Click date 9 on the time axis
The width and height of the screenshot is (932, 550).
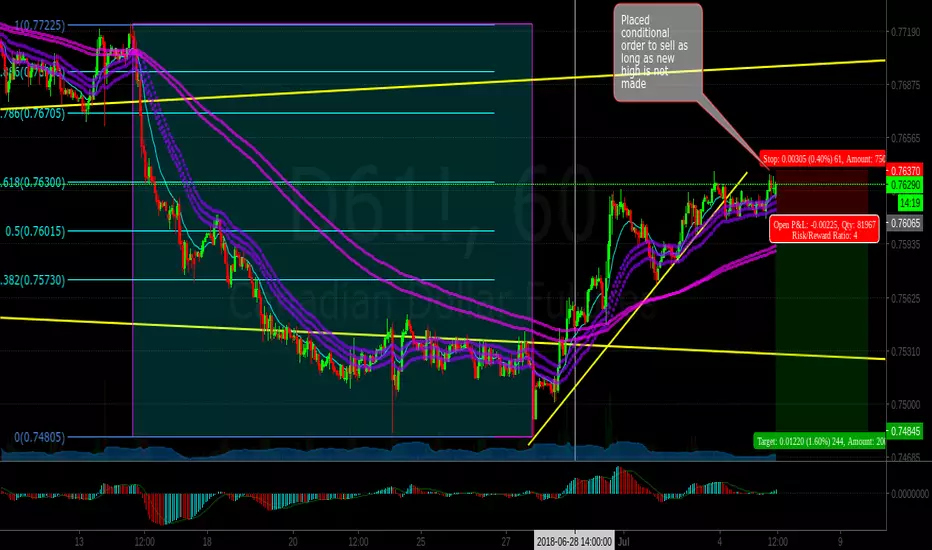tap(840, 542)
